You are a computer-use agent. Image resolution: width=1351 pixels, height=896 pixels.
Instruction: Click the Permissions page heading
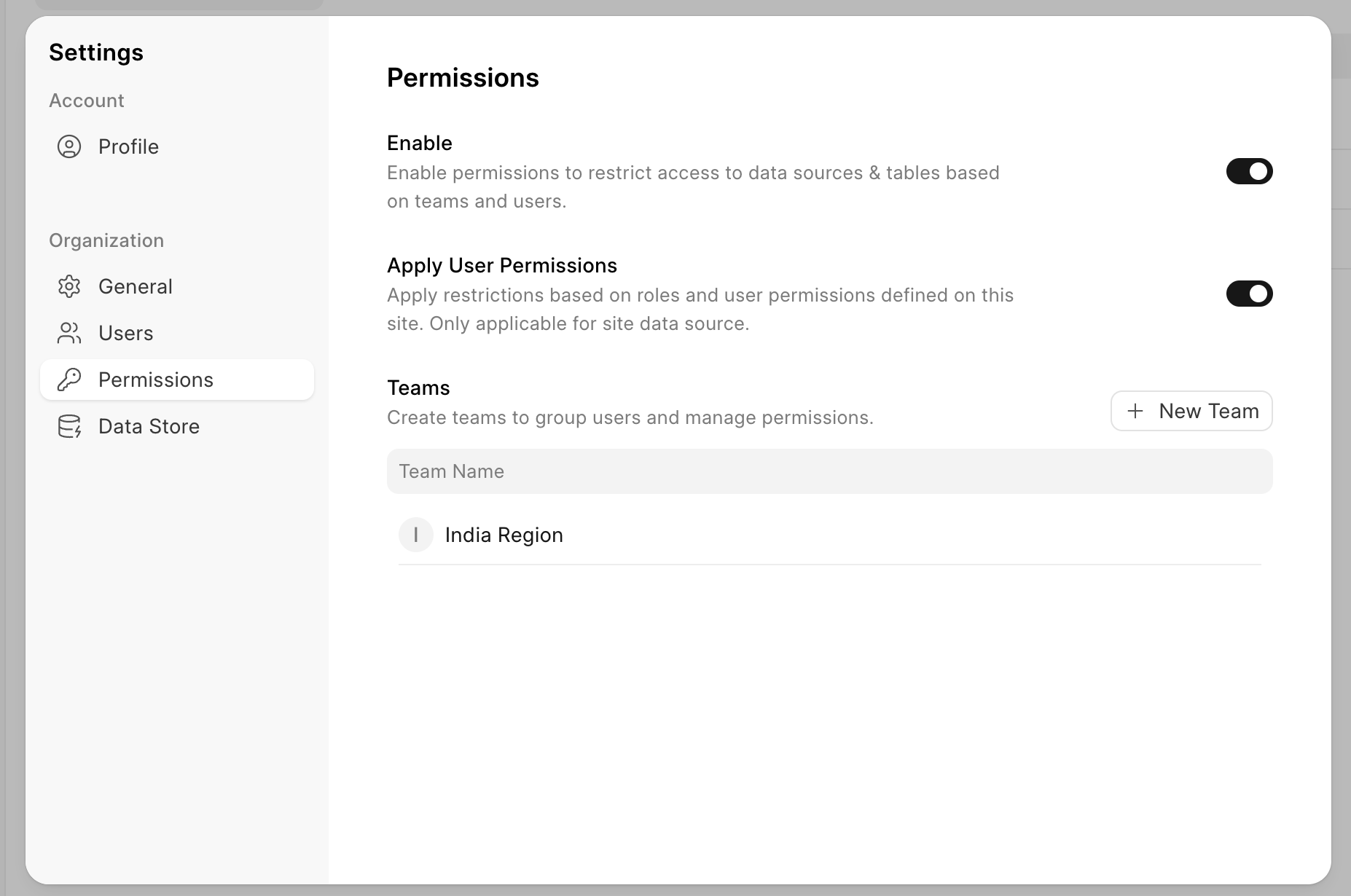(463, 77)
